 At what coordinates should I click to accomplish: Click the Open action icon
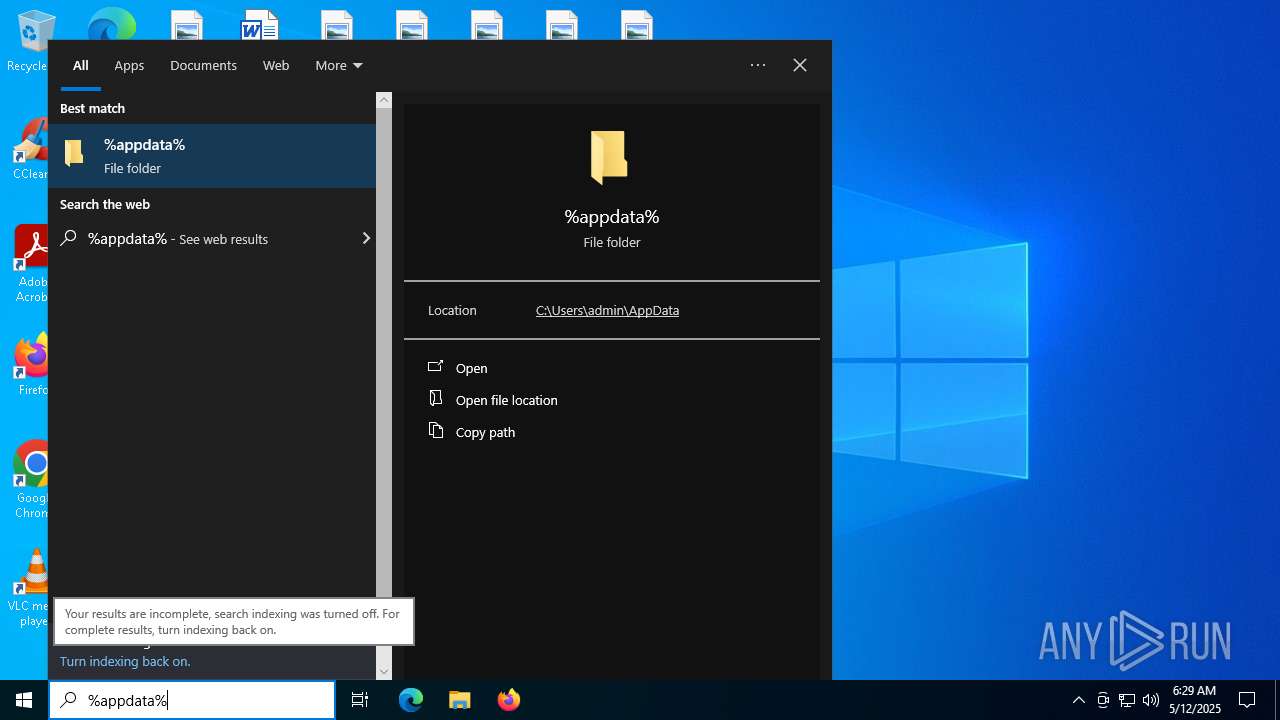435,366
